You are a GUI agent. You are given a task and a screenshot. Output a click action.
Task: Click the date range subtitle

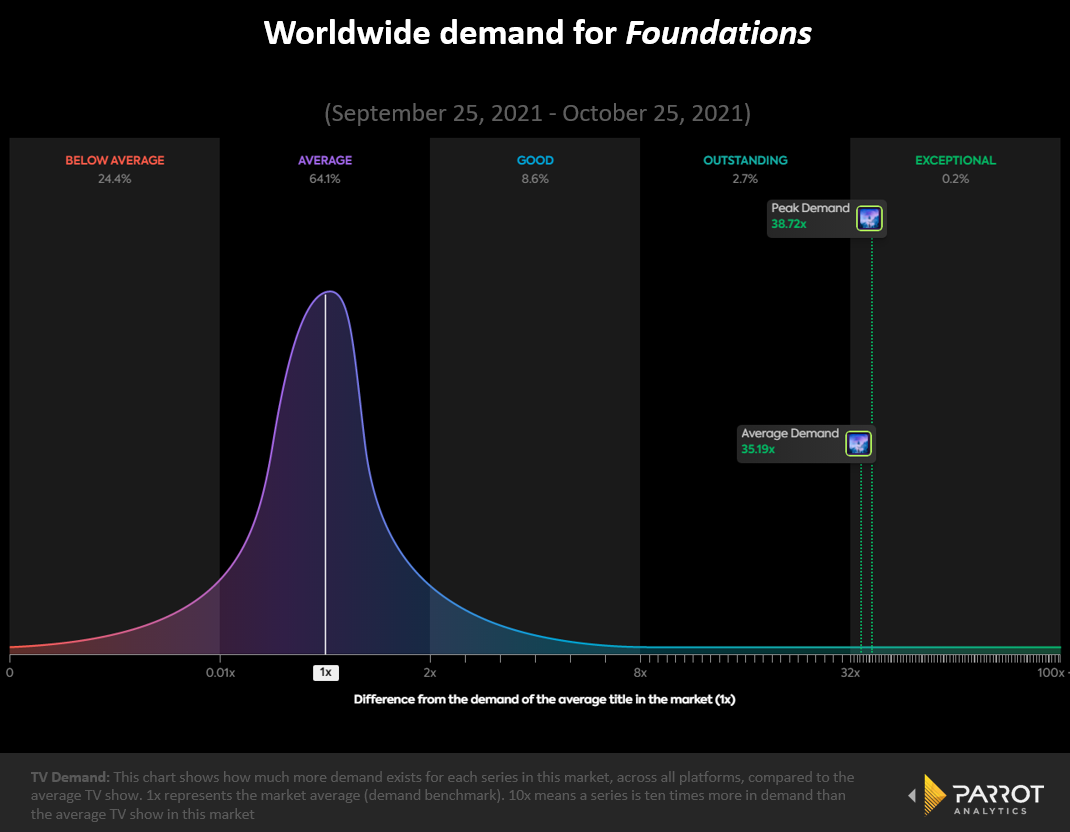pyautogui.click(x=538, y=113)
